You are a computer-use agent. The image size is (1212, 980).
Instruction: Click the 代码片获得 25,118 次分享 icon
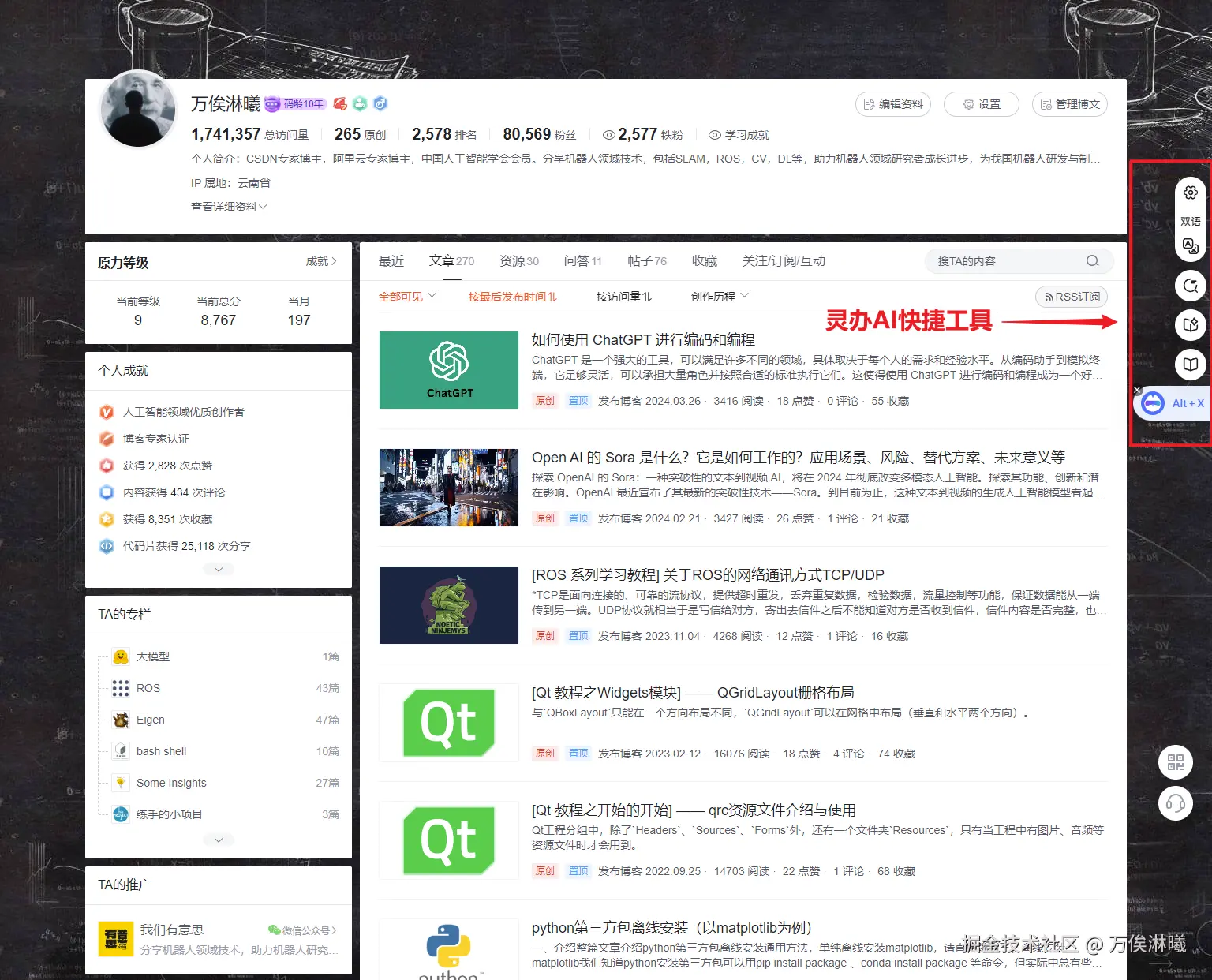tap(107, 546)
